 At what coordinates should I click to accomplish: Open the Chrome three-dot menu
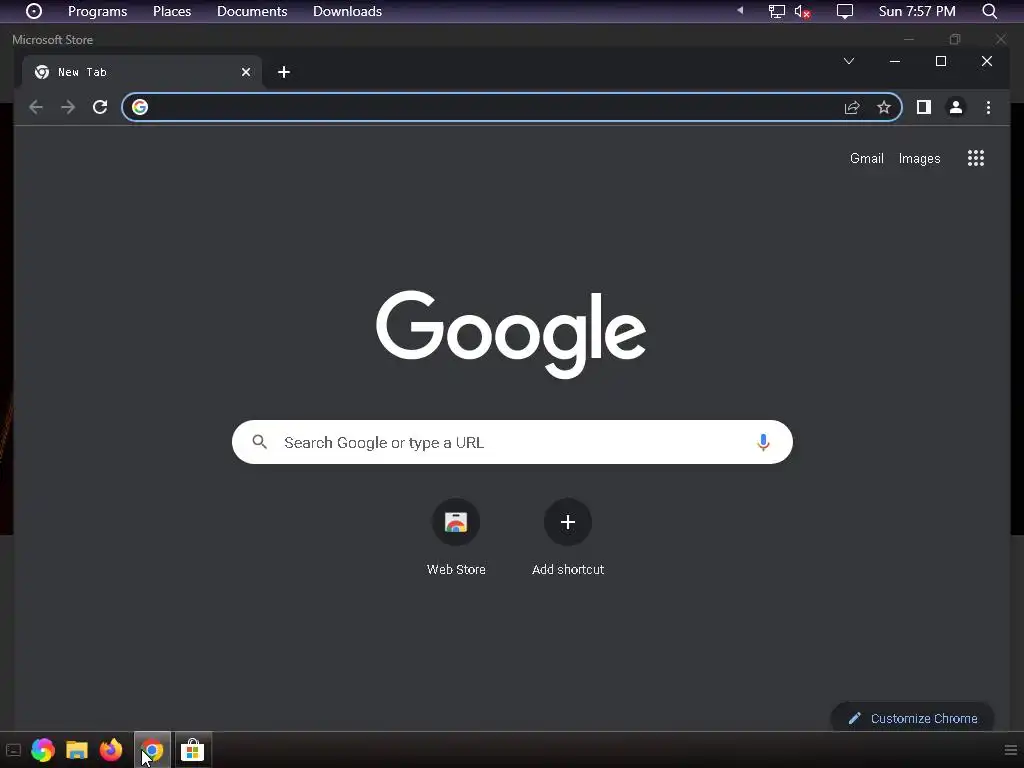tap(988, 107)
